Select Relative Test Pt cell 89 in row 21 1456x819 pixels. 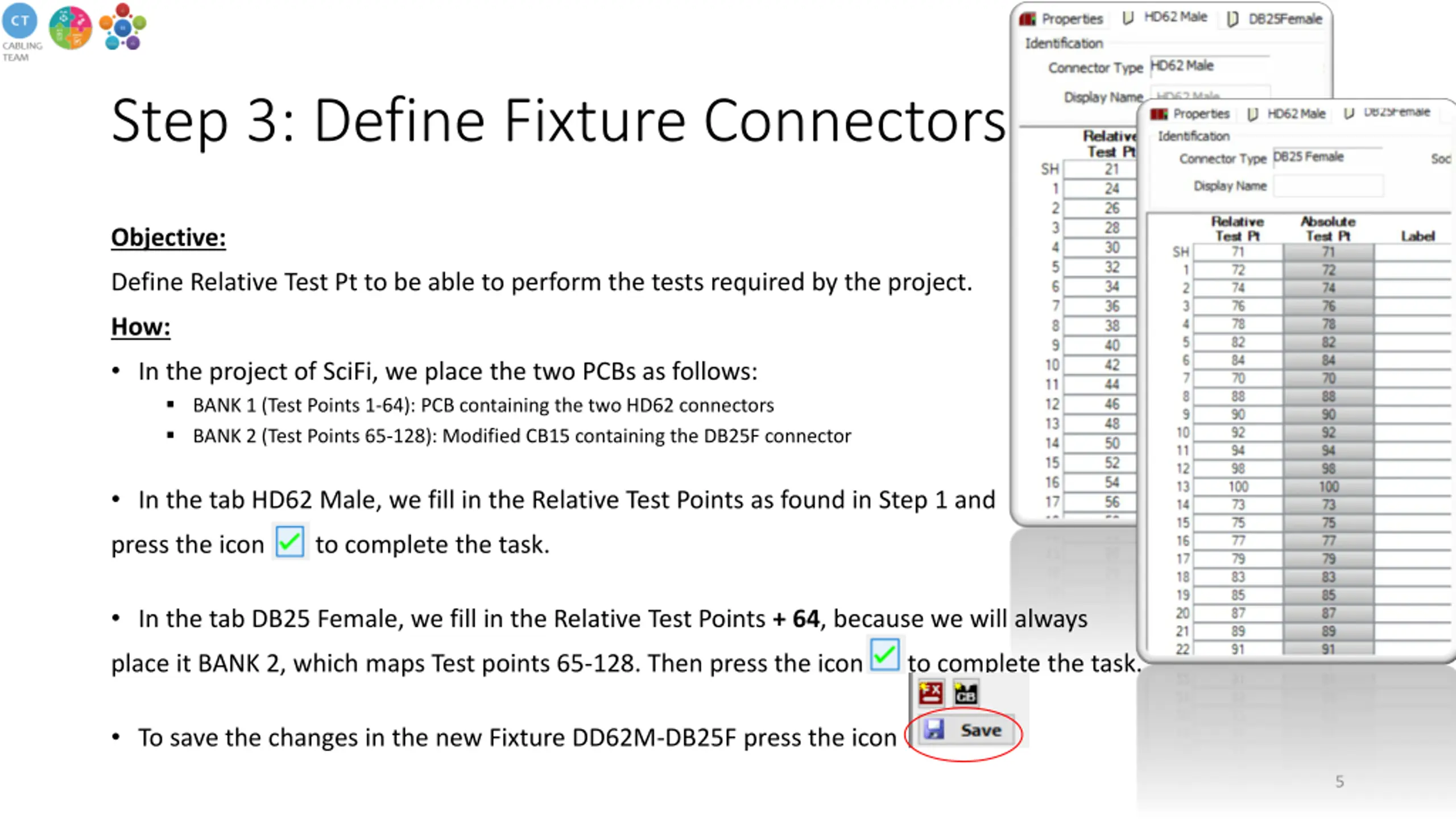point(1238,631)
